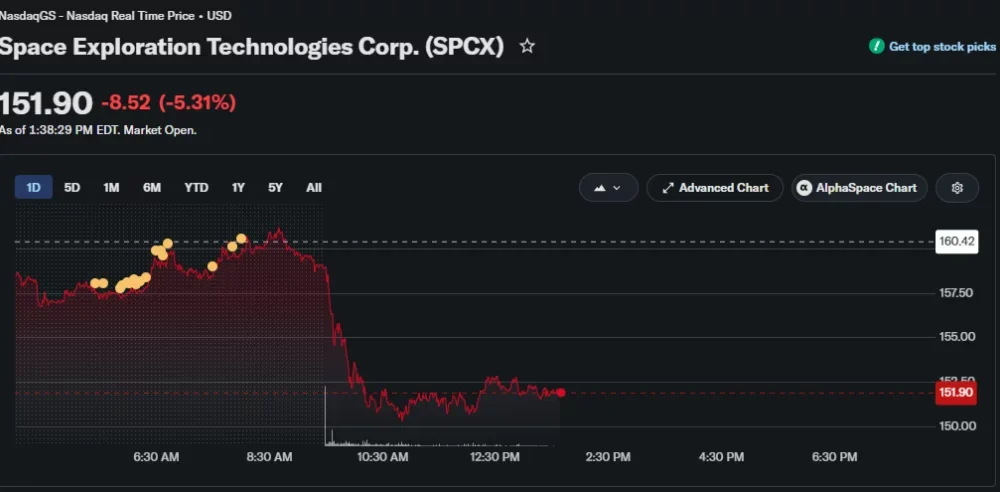Click the 6:30 AM time axis label
1000x492 pixels.
coord(156,457)
